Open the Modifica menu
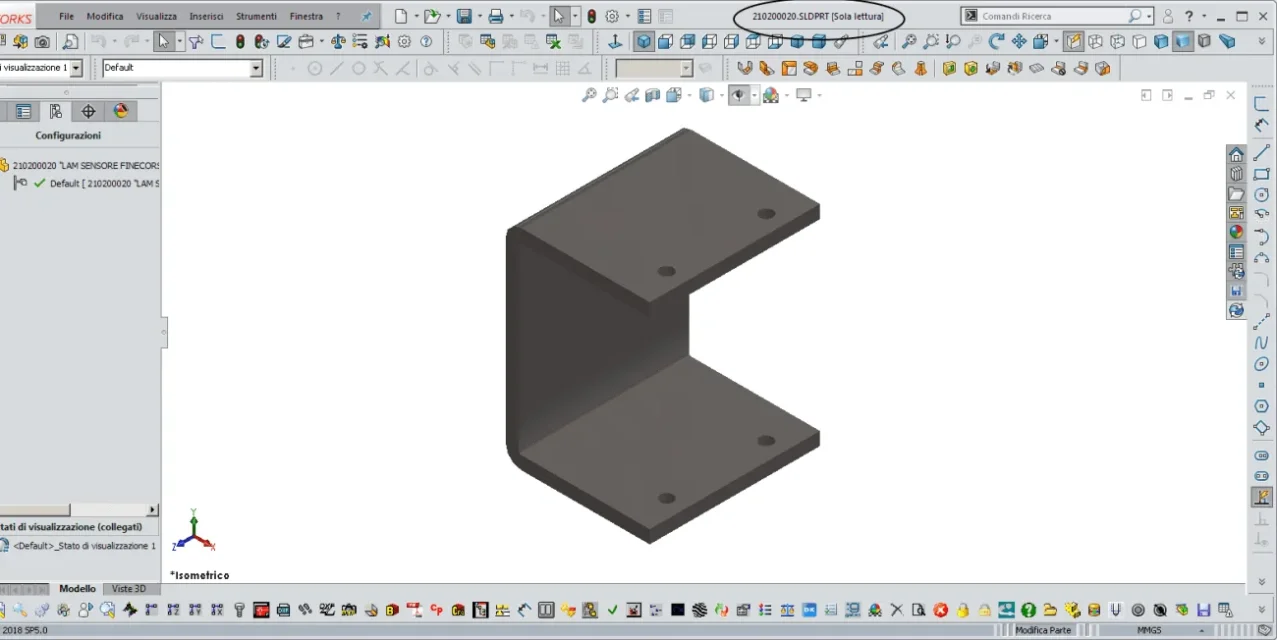 click(105, 16)
